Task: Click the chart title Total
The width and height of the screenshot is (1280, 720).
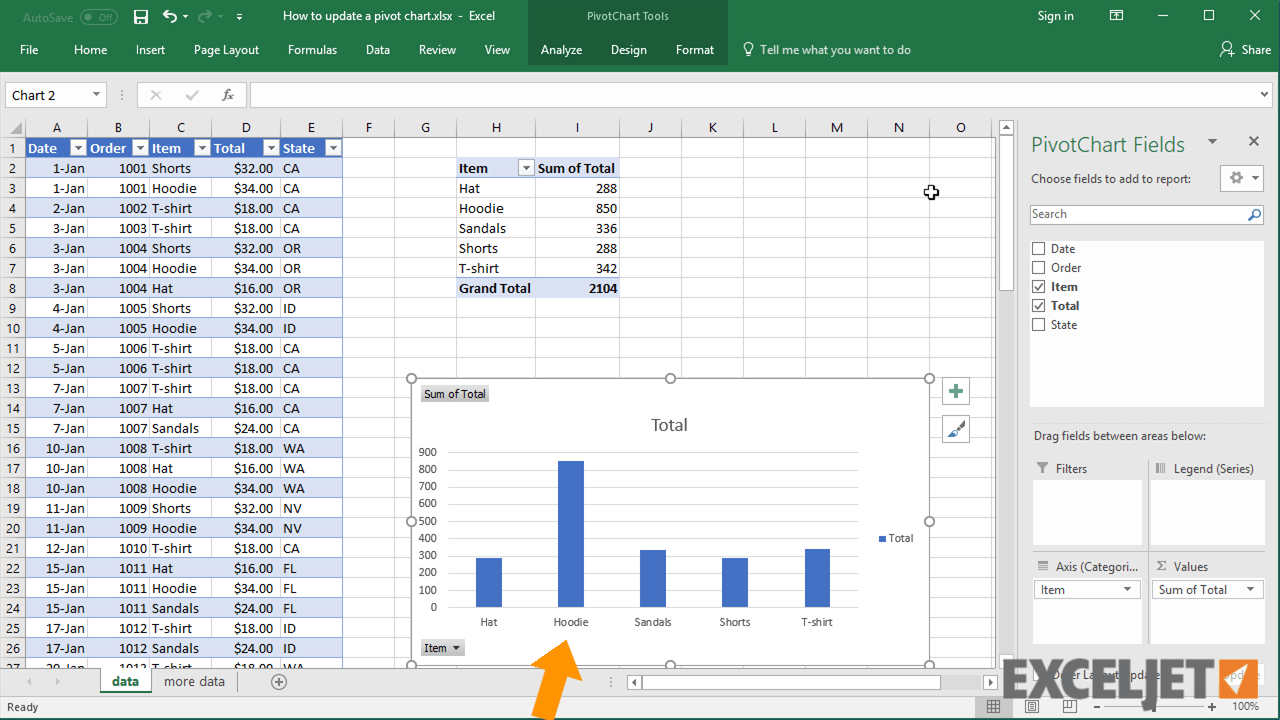Action: (669, 425)
